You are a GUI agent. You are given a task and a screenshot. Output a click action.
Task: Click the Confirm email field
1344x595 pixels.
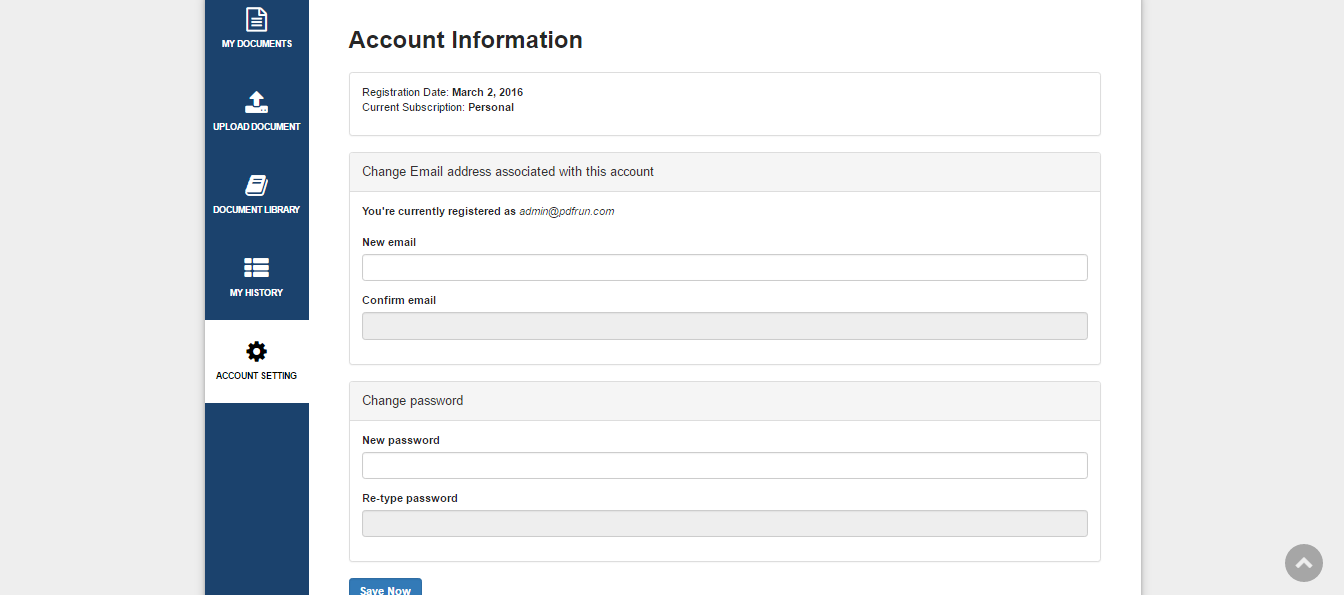724,326
